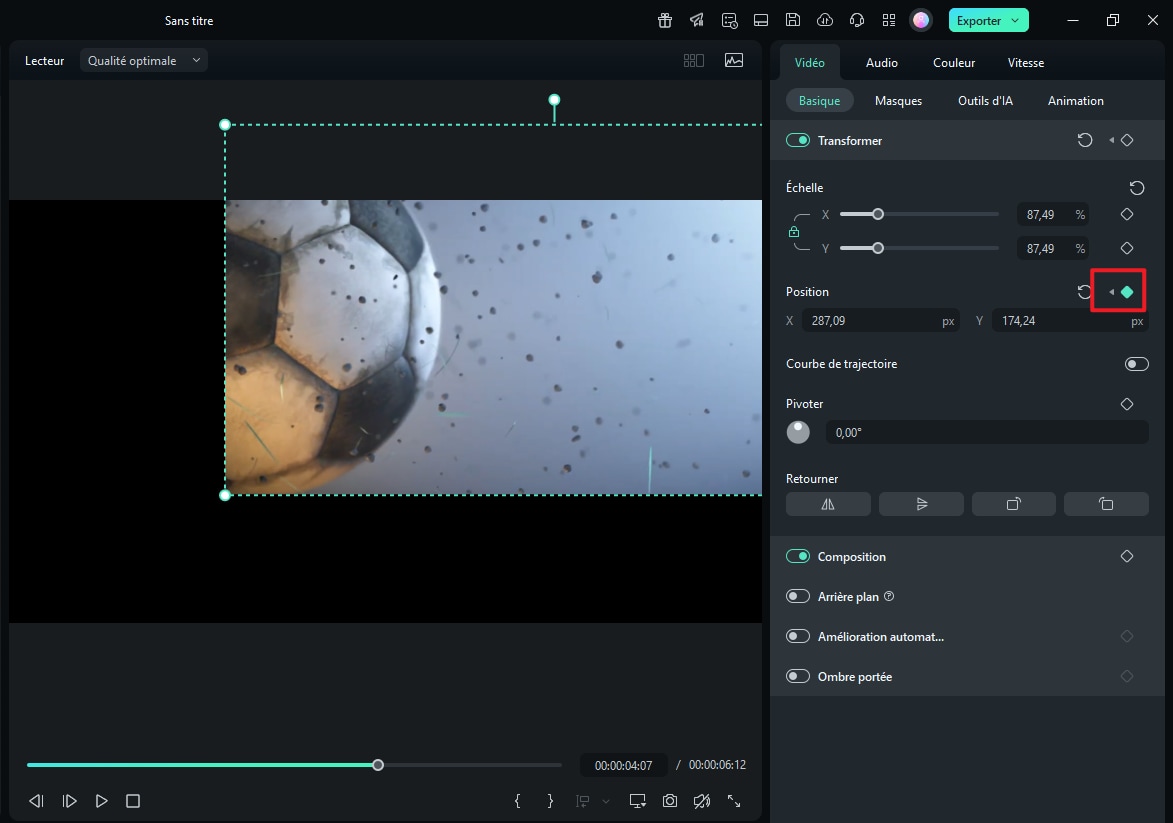The image size is (1173, 823).
Task: Add keyframe for Échelle X
Action: tap(1127, 214)
